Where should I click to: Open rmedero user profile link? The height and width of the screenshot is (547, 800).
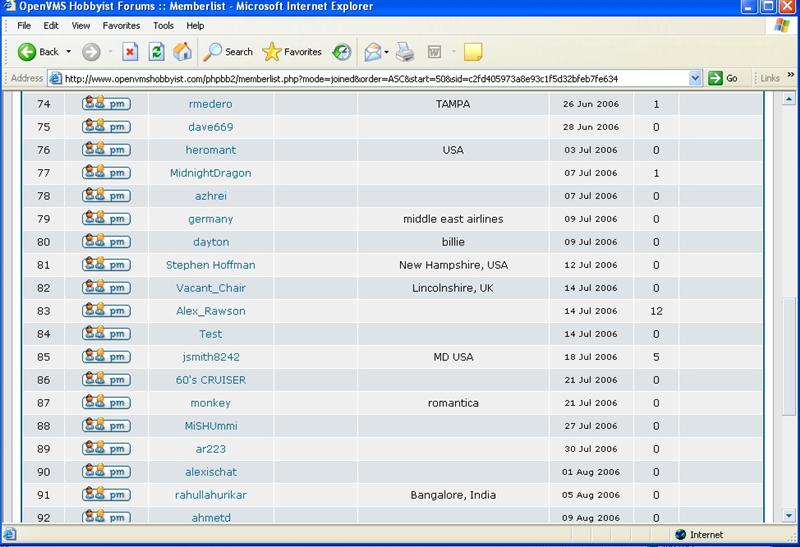point(210,104)
